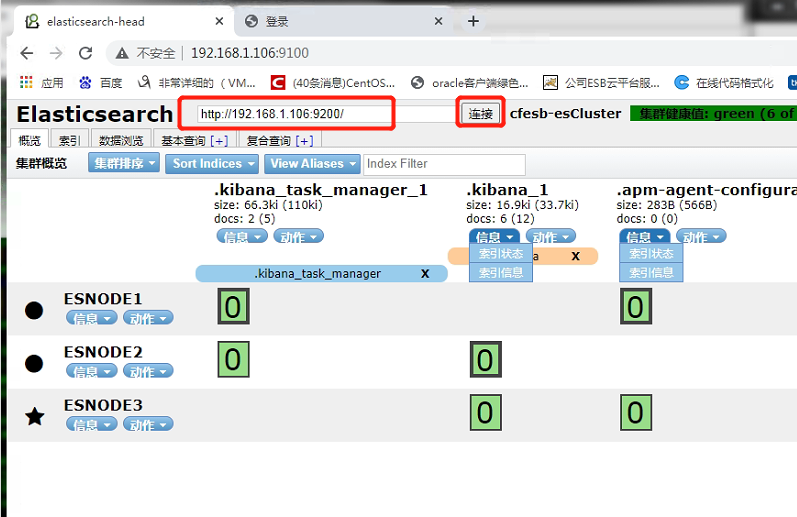The height and width of the screenshot is (517, 797).
Task: Open 动作 dropdown for .apm-agent-configuration
Action: pyautogui.click(x=701, y=236)
